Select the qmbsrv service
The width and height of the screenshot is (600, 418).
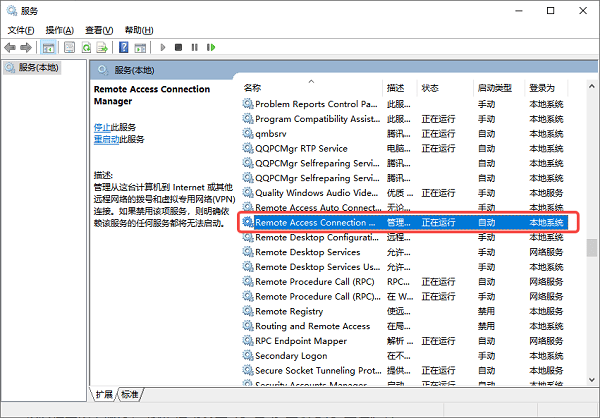(405, 134)
